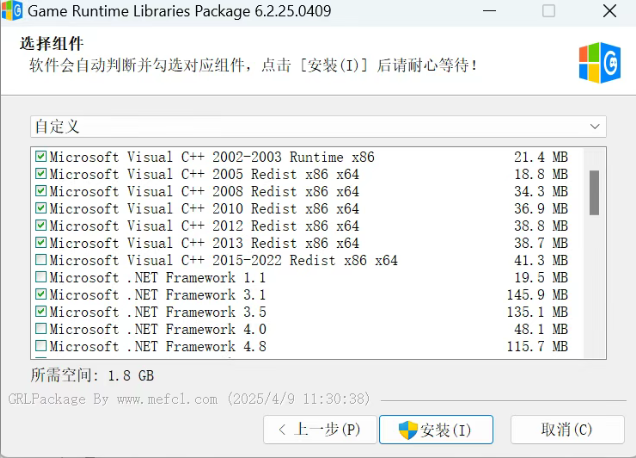The width and height of the screenshot is (636, 458).
Task: Select 'Microsoft Visual C++ 2015-2022 Redist x86 x64' text
Action: [223, 260]
